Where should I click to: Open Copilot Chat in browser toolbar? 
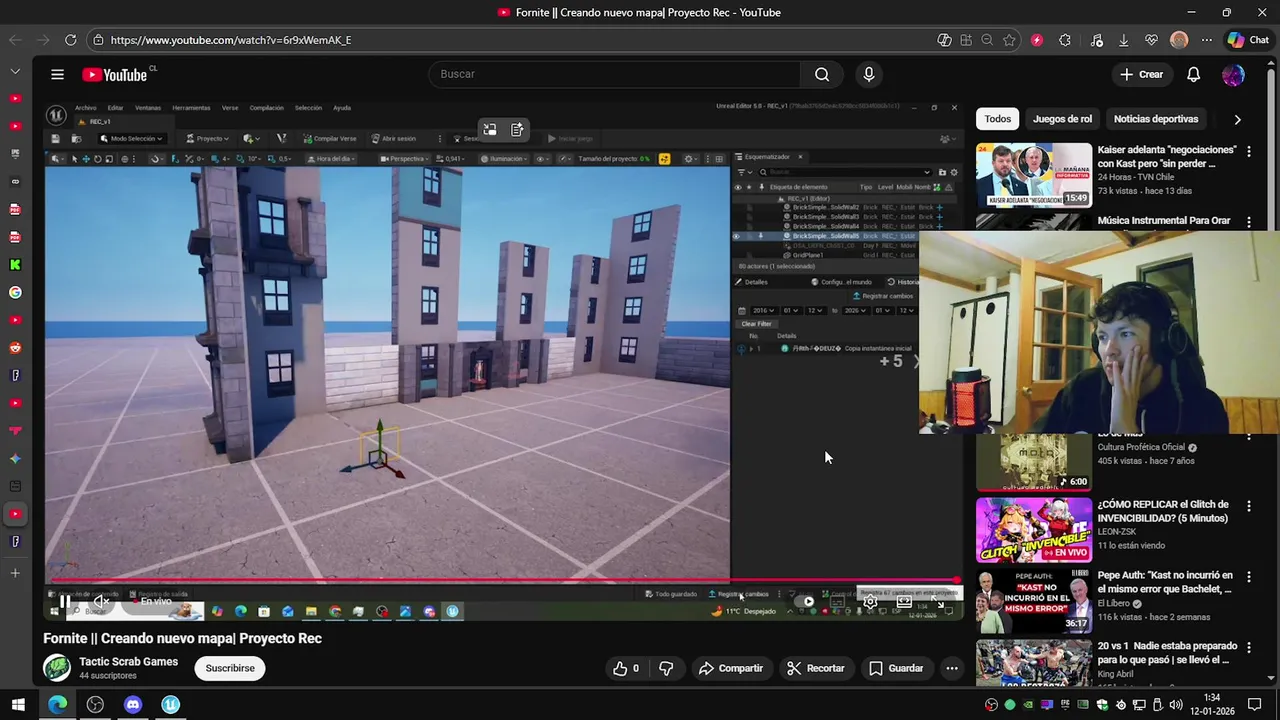(x=1248, y=40)
